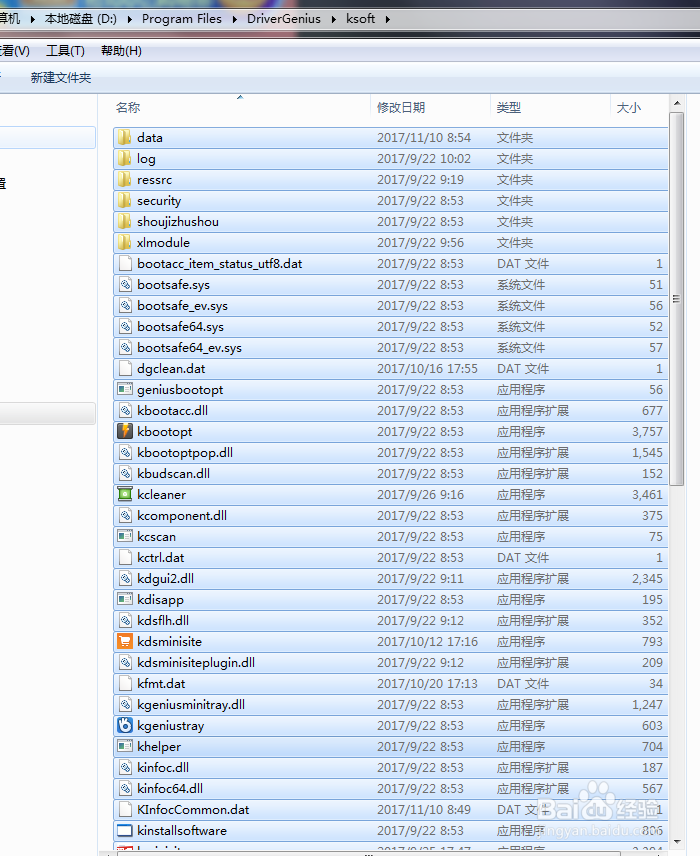
Task: Expand breadcrumb arrow after Program Files
Action: tap(234, 19)
